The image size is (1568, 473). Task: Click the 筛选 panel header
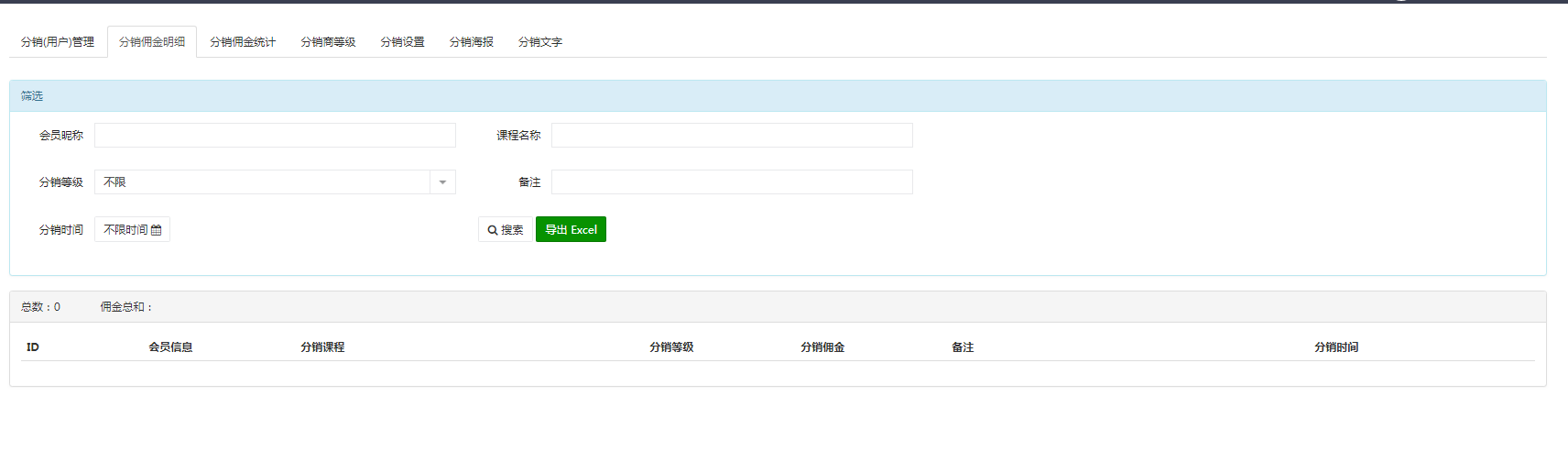[778, 96]
